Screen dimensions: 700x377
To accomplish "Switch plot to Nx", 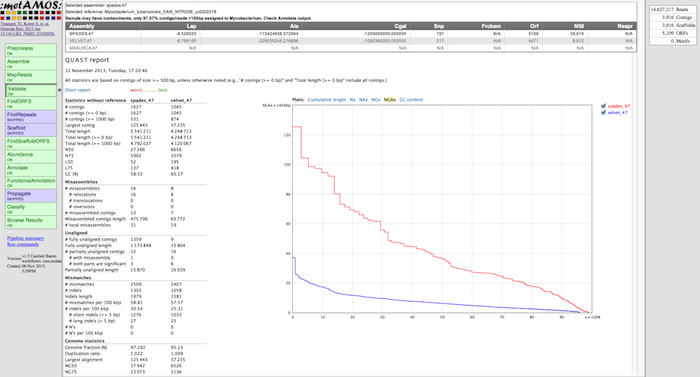I will coord(352,100).
